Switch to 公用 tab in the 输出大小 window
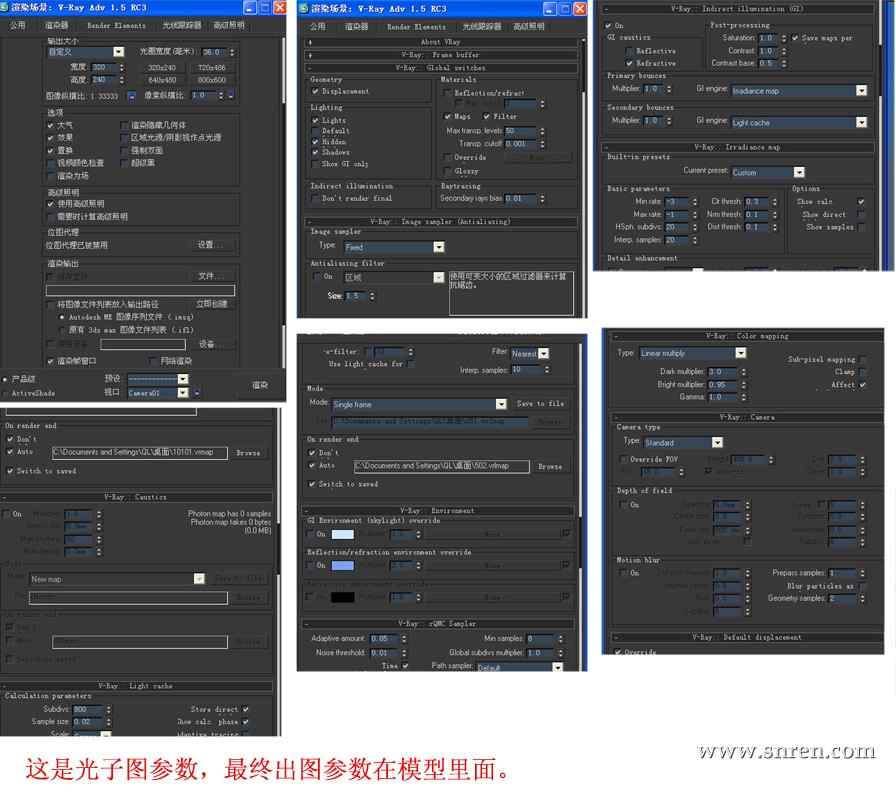 click(18, 25)
